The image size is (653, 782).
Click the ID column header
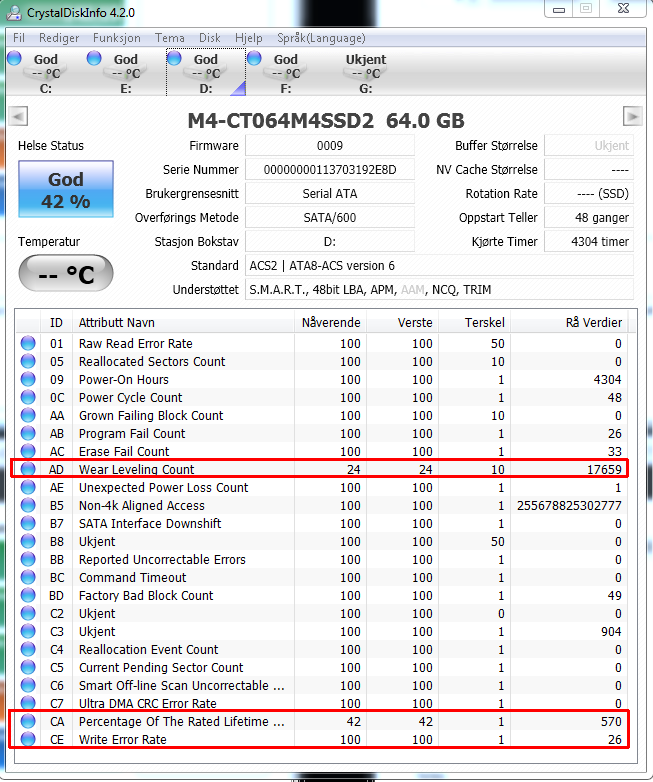[x=56, y=323]
